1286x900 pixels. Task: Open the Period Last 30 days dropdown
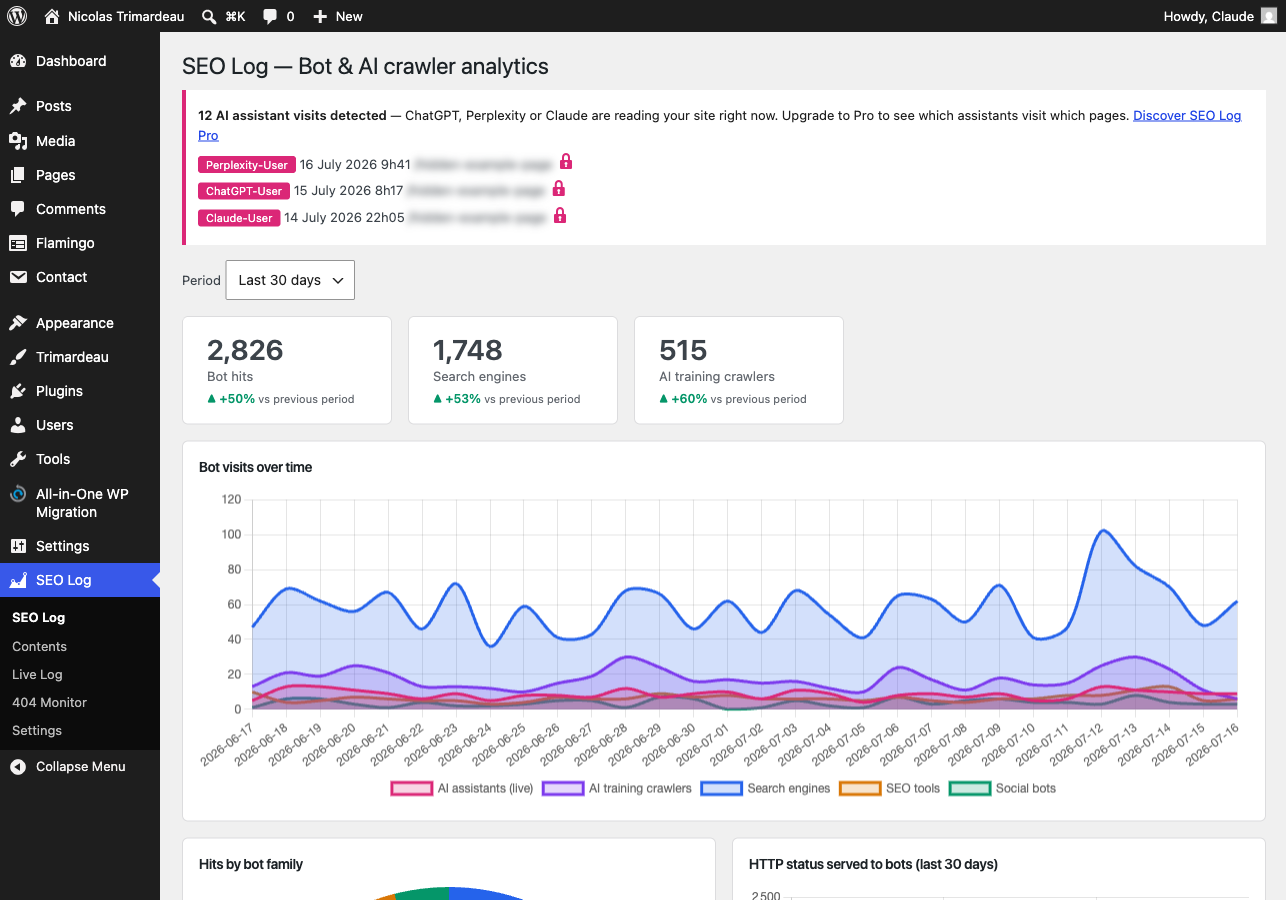(x=290, y=280)
